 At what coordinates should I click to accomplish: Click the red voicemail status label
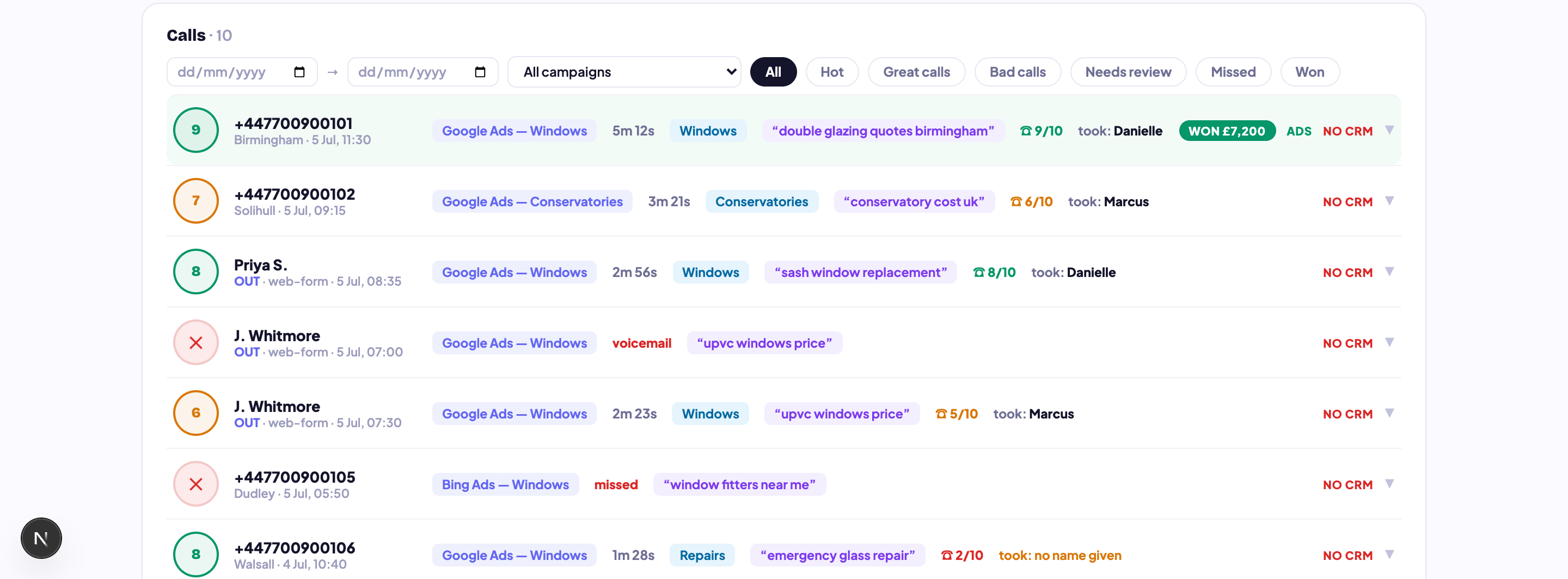click(x=641, y=343)
